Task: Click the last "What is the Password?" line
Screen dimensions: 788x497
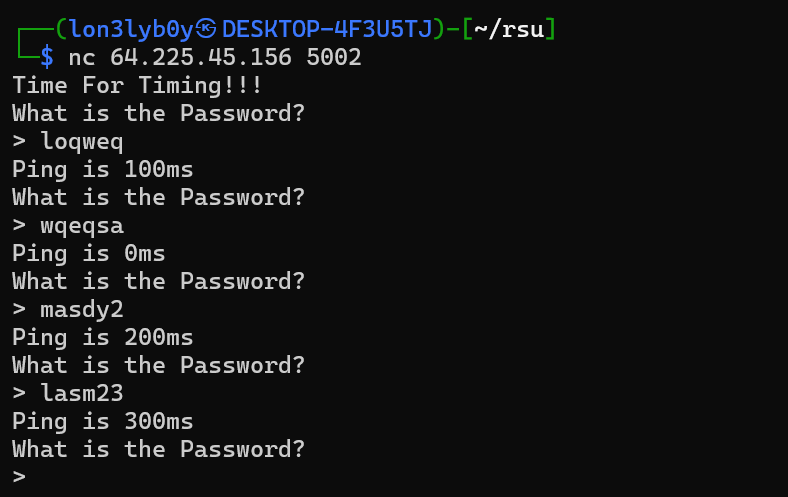Action: click(x=158, y=449)
